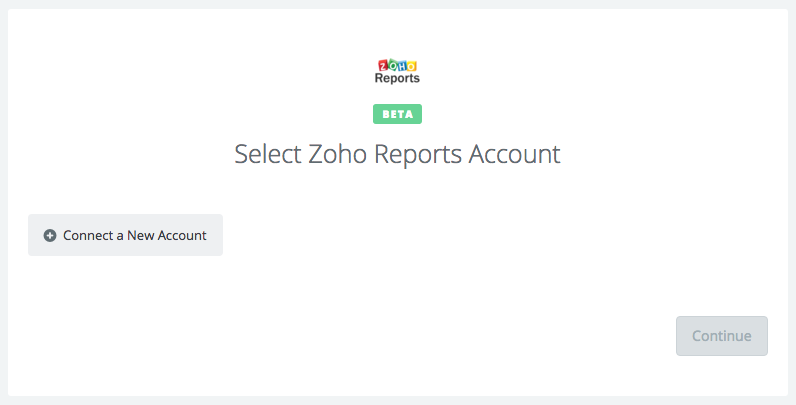The height and width of the screenshot is (405, 796).
Task: Click the green first O block in logo
Action: (x=392, y=65)
